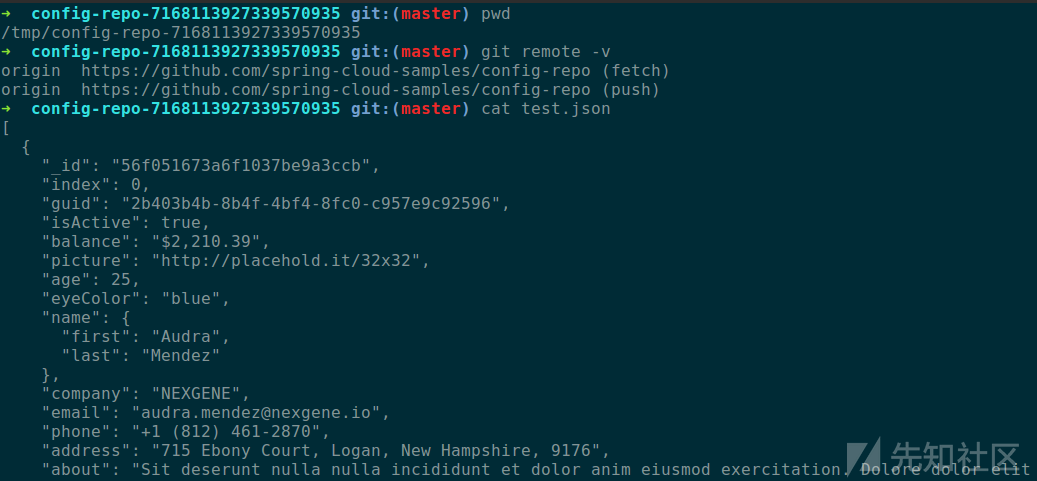
Task: Select the guid value string
Action: coord(315,203)
